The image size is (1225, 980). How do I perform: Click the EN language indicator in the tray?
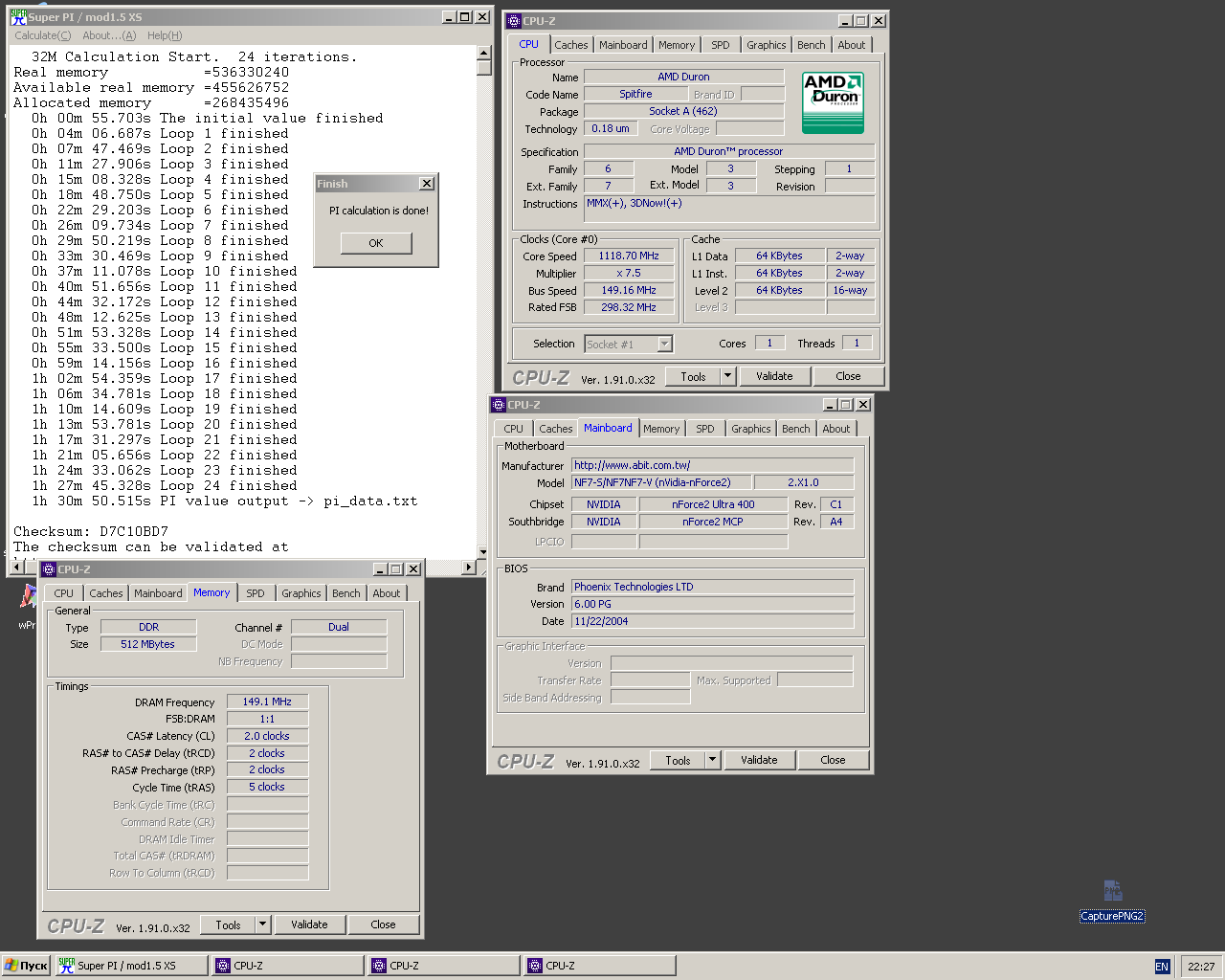[1162, 967]
